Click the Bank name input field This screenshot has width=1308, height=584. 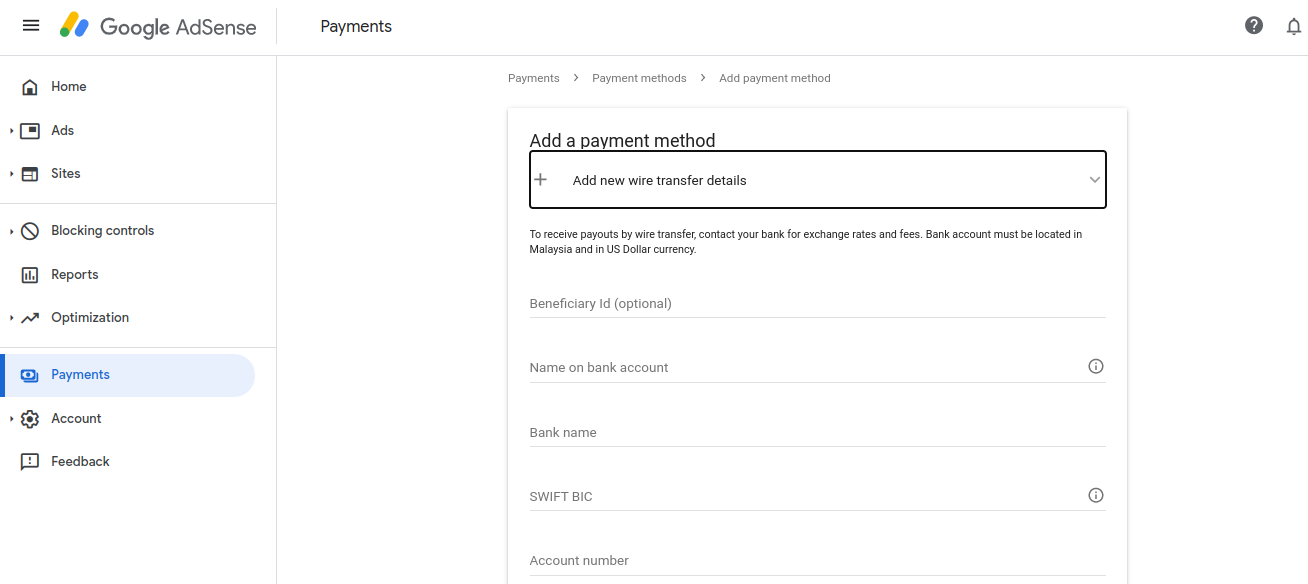[x=817, y=433]
